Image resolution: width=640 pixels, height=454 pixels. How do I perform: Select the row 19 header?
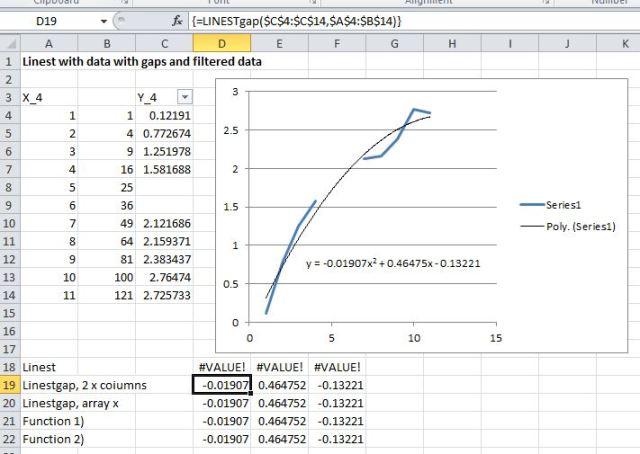9,385
